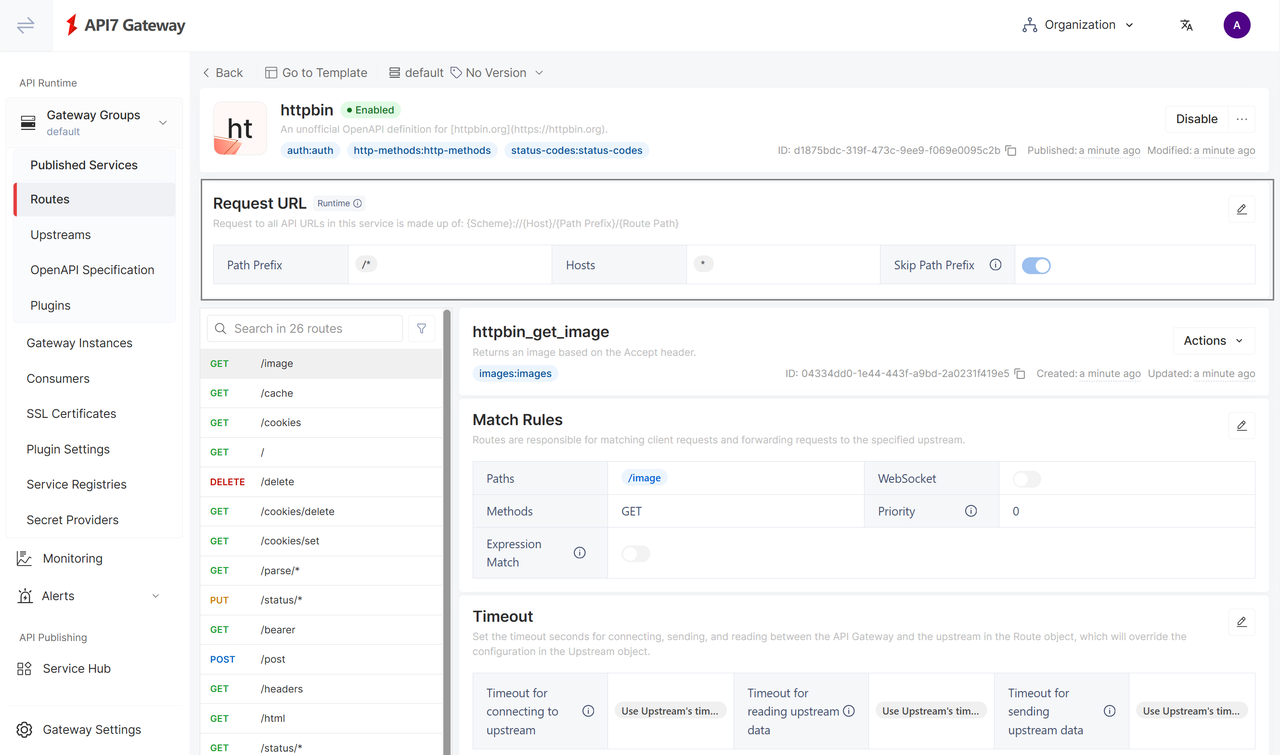Viewport: 1280px width, 755px height.
Task: Show info for sending upstream data timeout
Action: (1110, 711)
